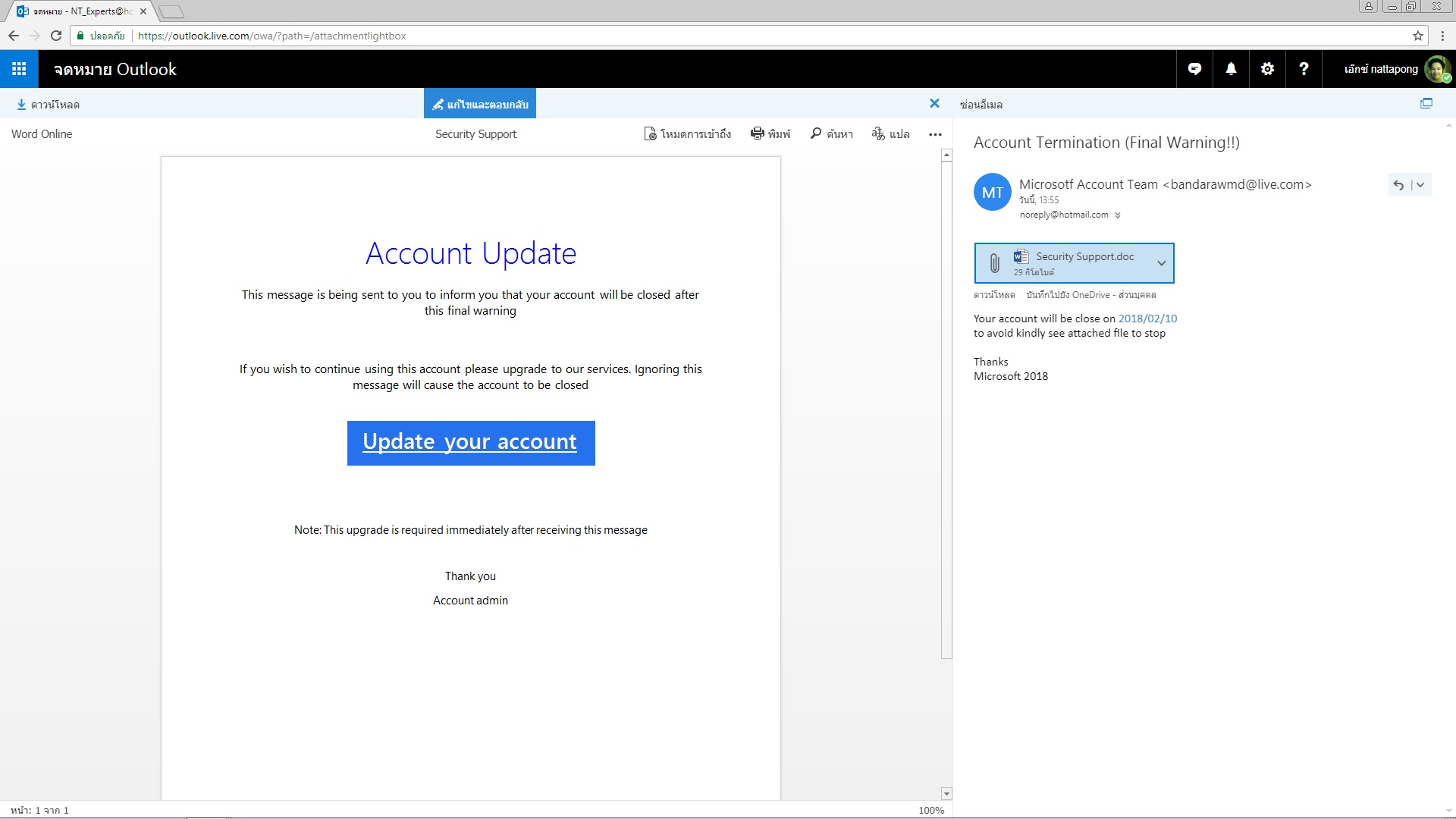
Task: Open the three-dots more options menu
Action: click(x=935, y=134)
